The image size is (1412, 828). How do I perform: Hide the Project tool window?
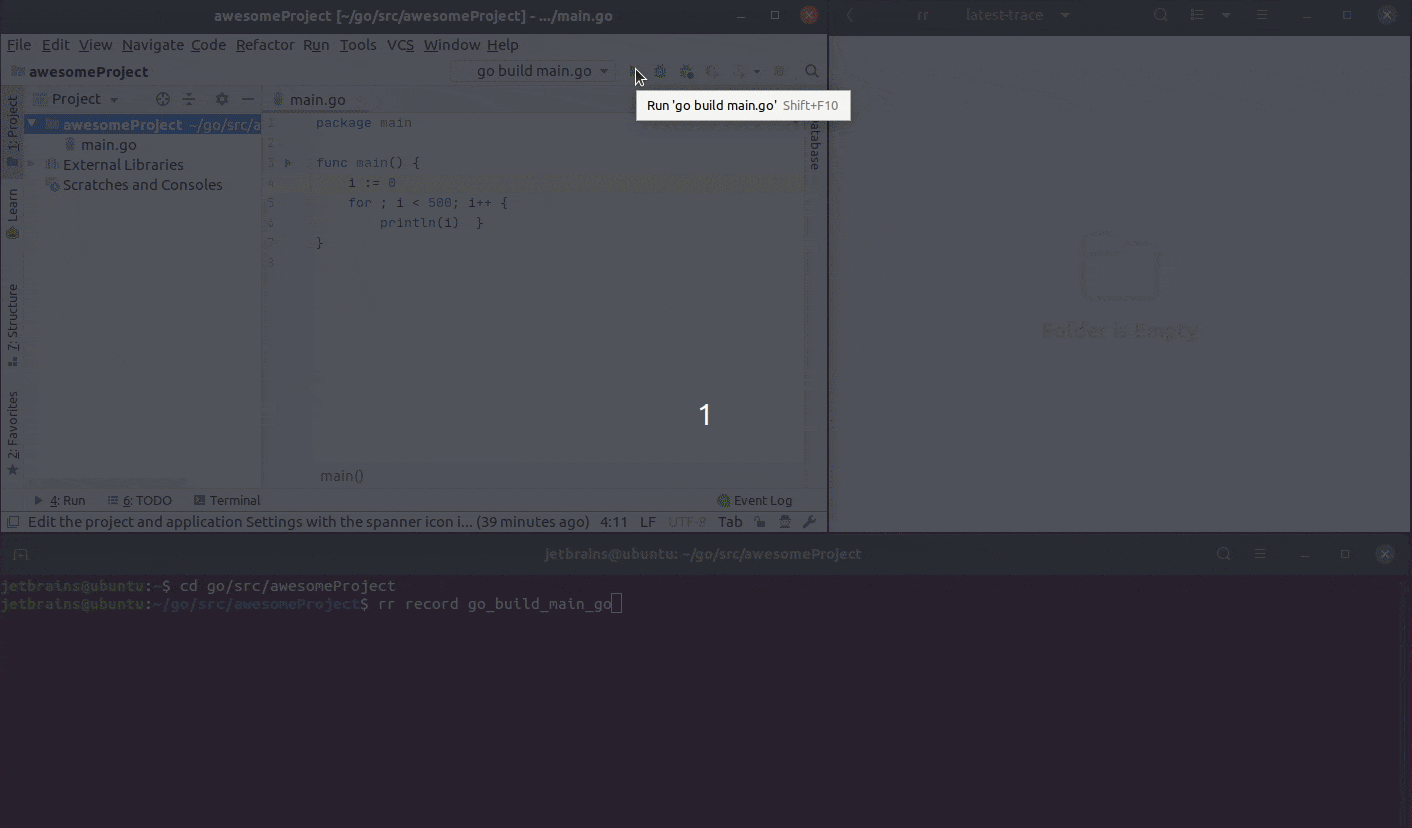pos(247,99)
